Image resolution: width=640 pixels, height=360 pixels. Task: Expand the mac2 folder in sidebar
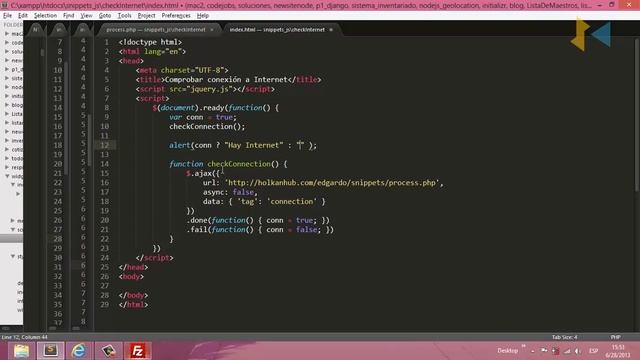tap(7, 34)
